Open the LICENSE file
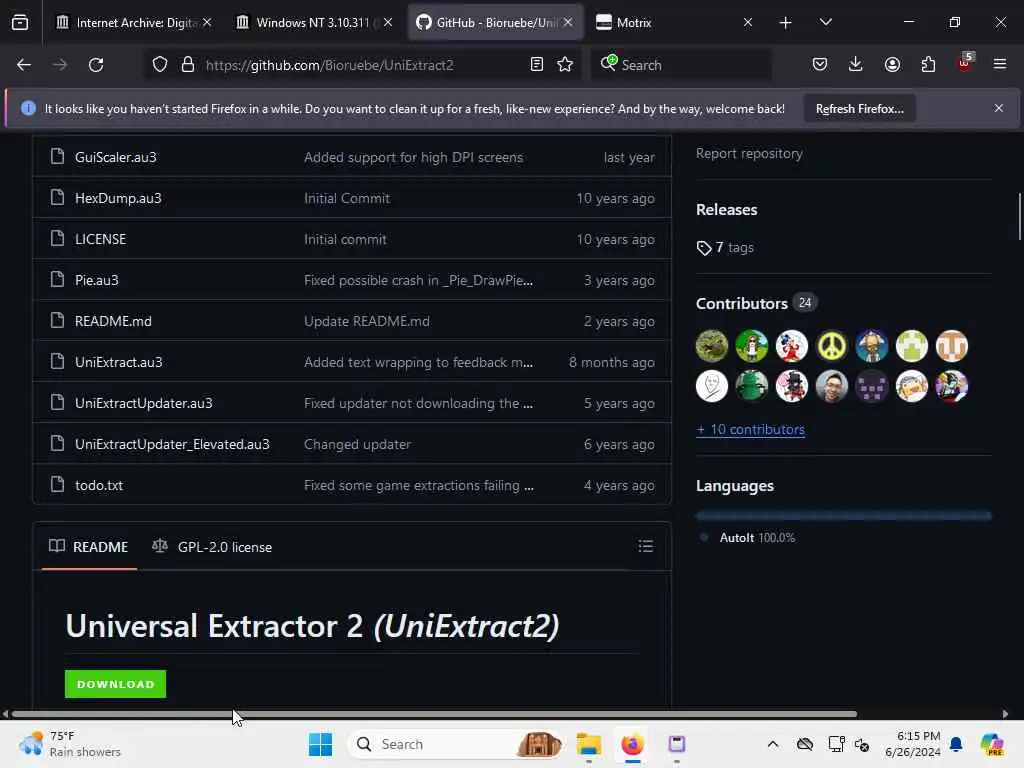Image resolution: width=1024 pixels, height=768 pixels. point(101,240)
